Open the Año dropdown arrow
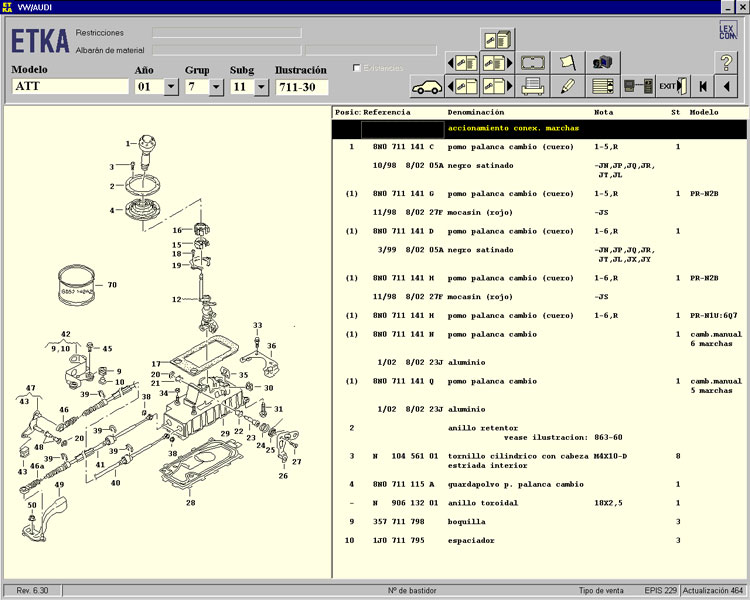Image resolution: width=750 pixels, height=600 pixels. click(171, 87)
